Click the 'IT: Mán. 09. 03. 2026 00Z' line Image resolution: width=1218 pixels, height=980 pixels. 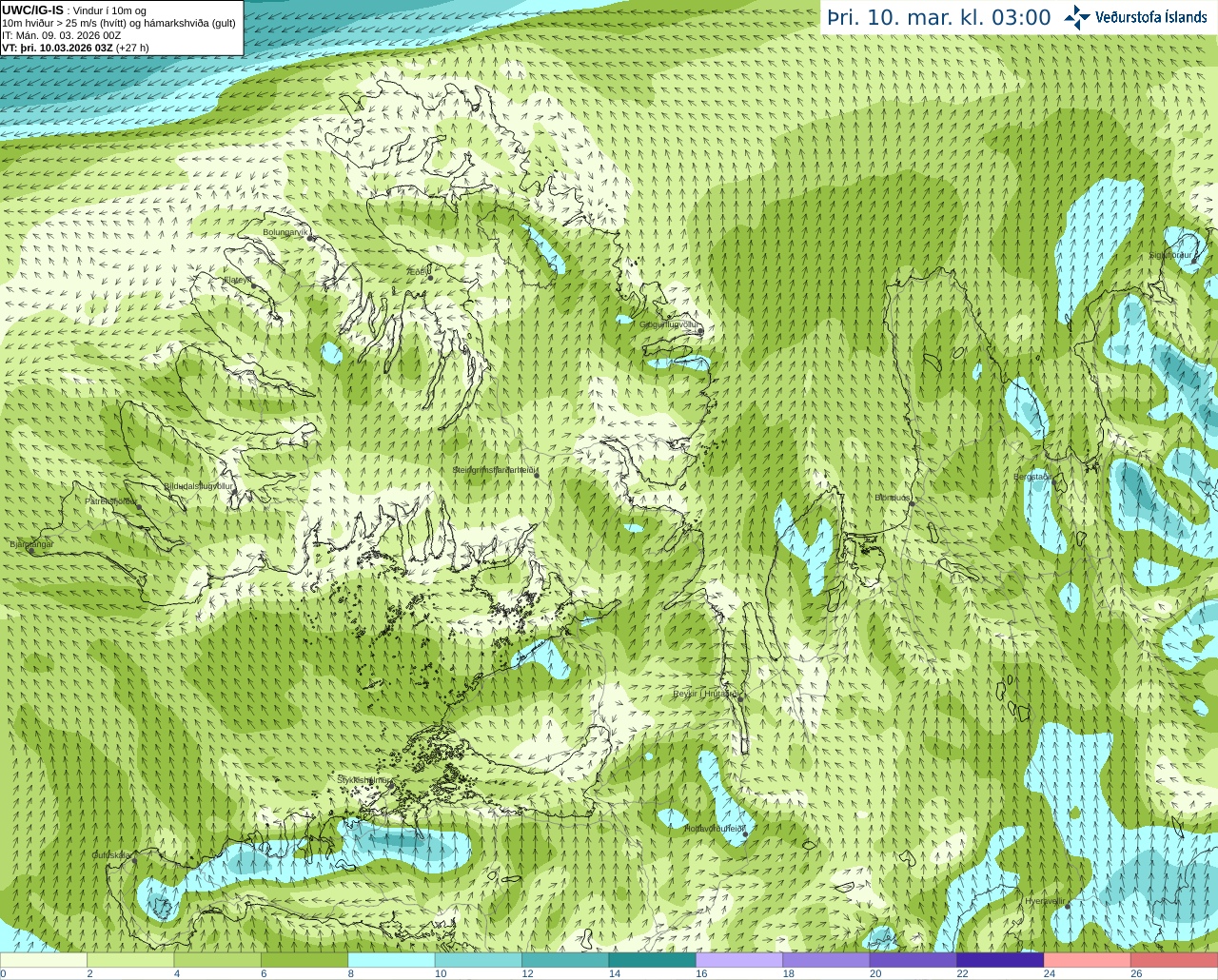[62, 34]
